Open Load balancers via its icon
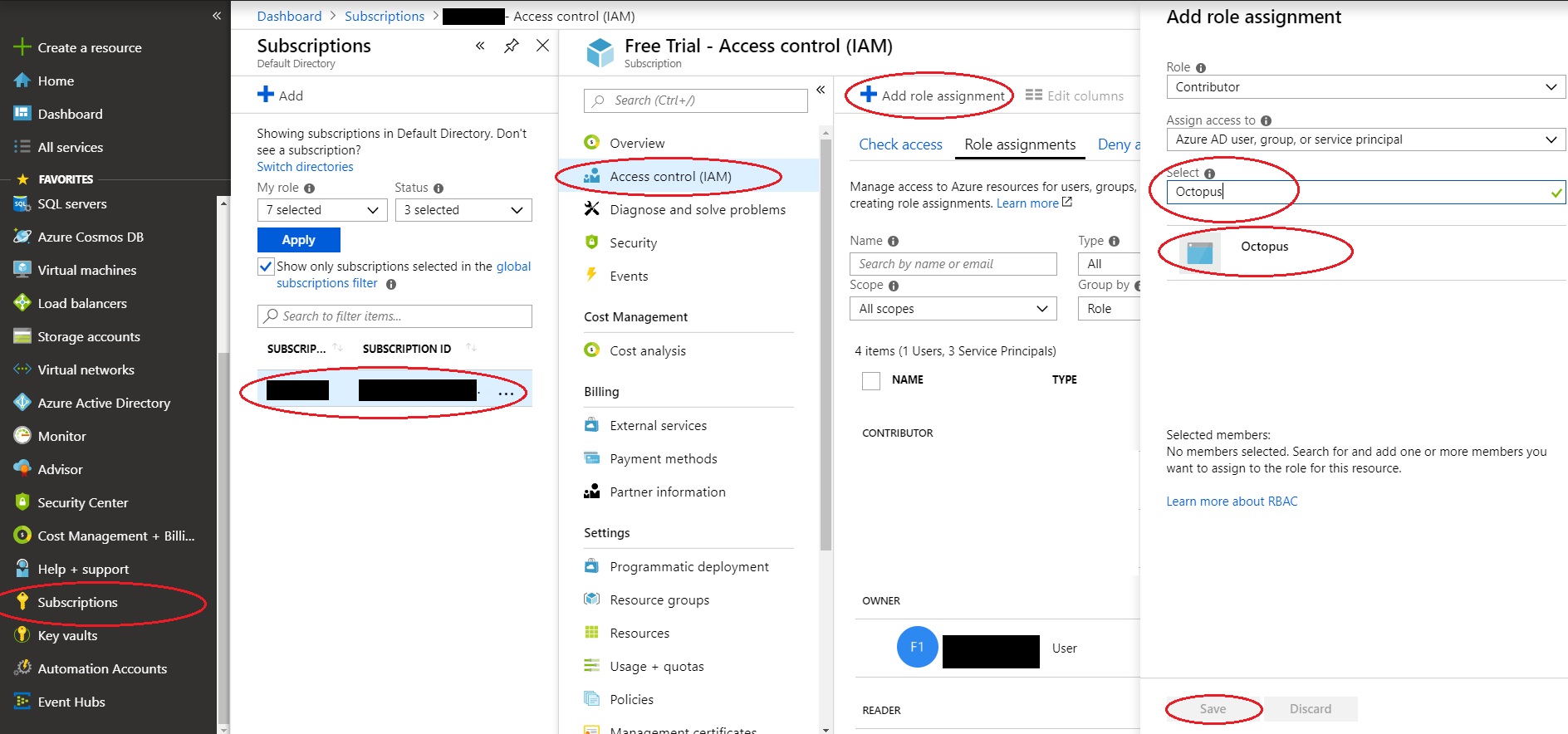 [x=22, y=303]
